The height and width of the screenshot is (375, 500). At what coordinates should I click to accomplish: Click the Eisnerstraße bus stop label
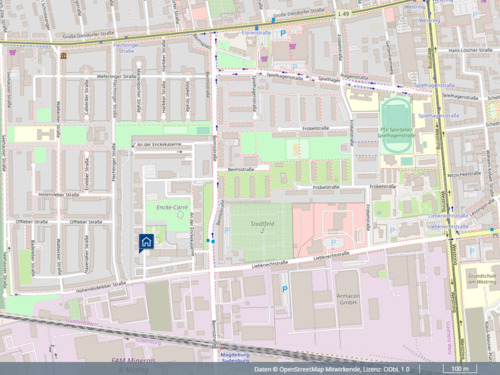256,33
